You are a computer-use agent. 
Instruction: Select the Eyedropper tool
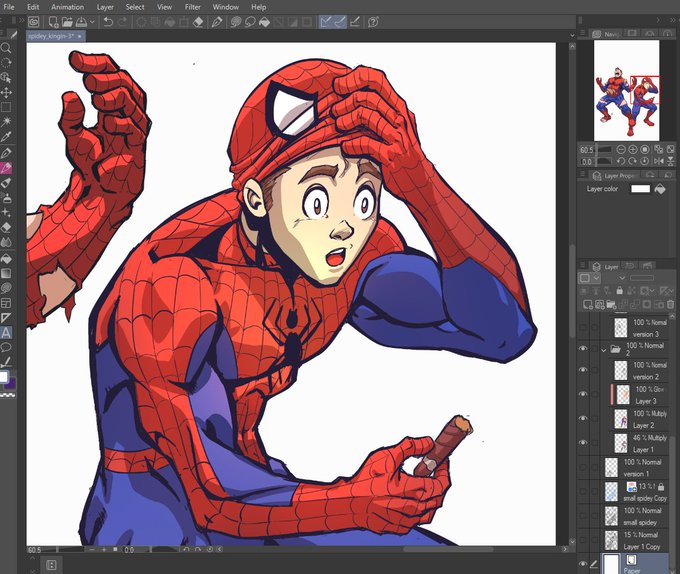pos(6,137)
